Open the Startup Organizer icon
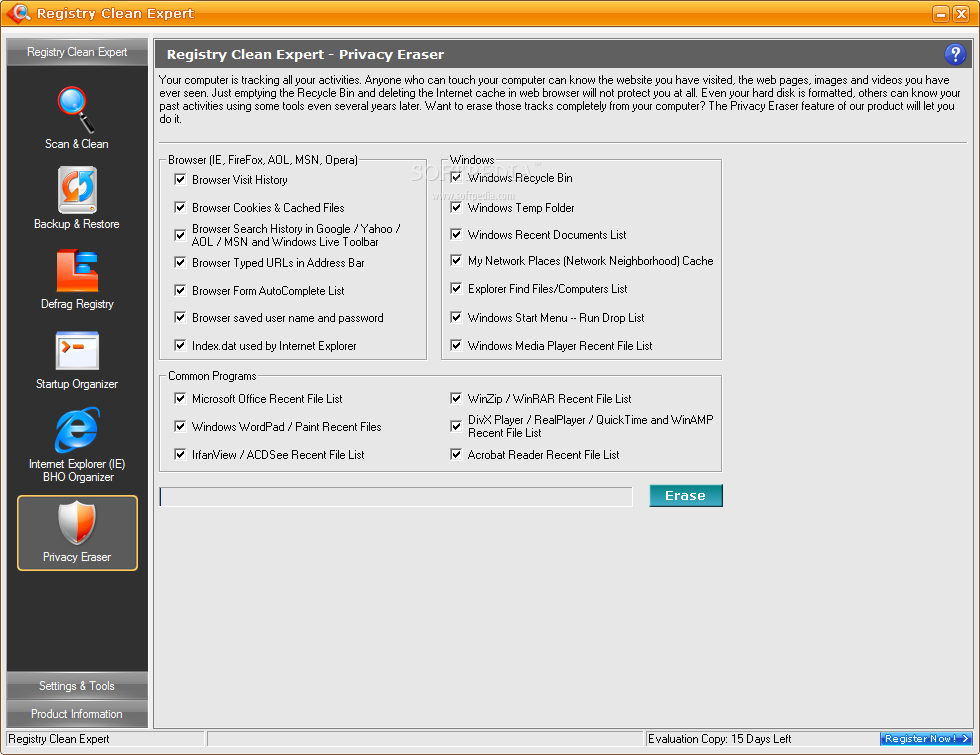The image size is (980, 755). point(77,351)
